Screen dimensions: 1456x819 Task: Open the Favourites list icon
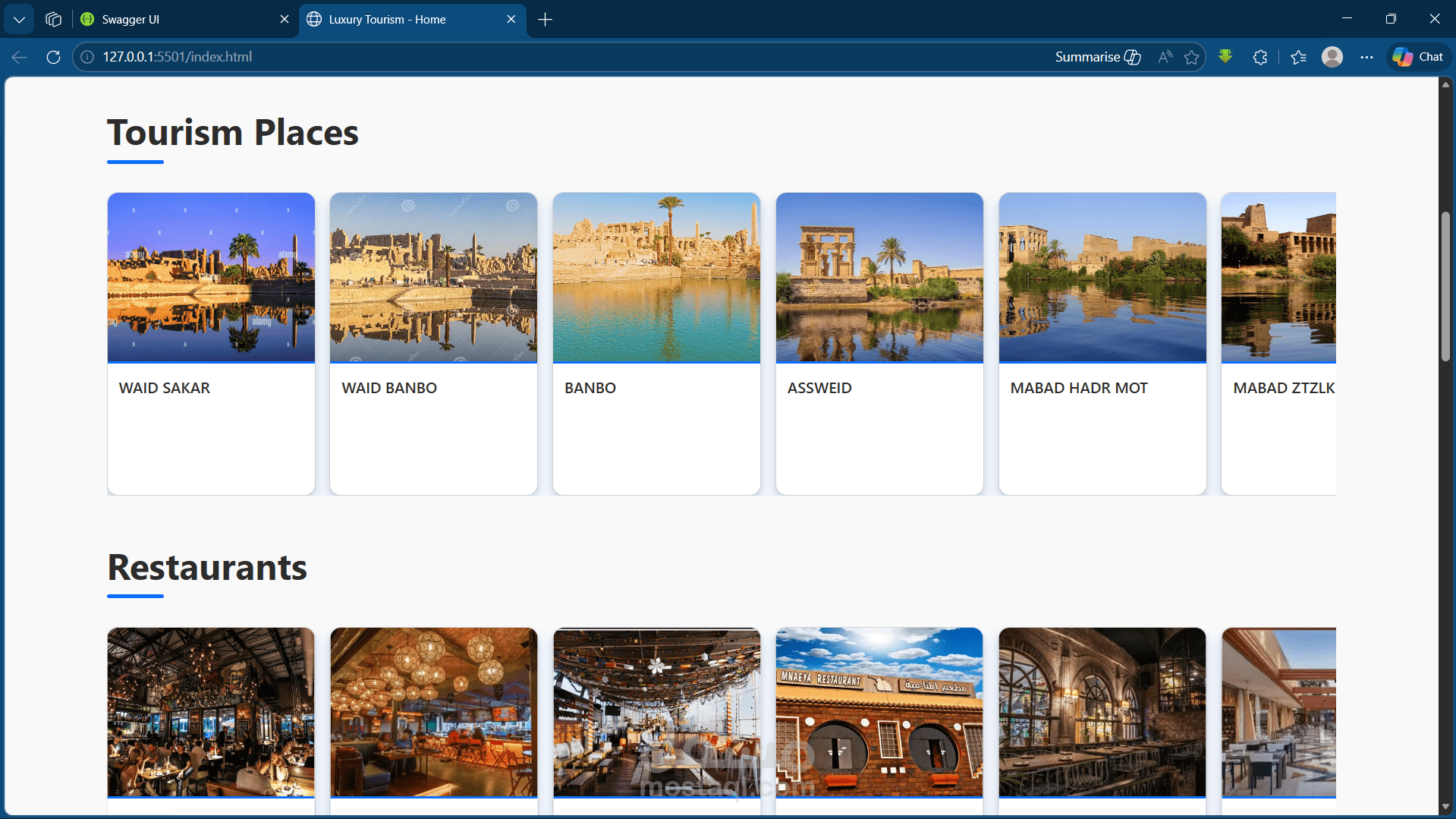click(1298, 57)
